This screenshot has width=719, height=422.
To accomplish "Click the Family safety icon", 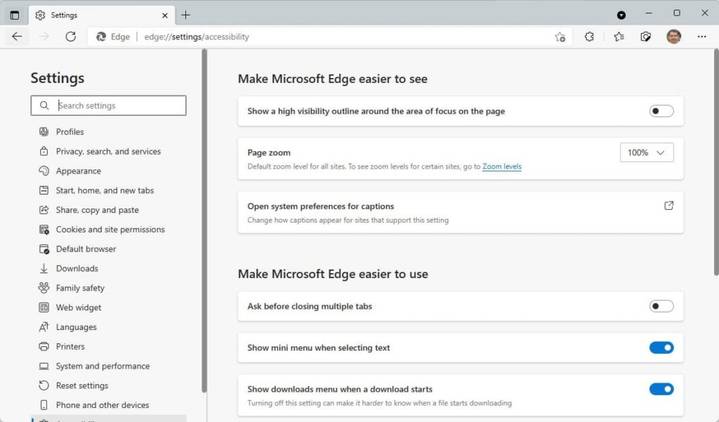I will pyautogui.click(x=44, y=288).
